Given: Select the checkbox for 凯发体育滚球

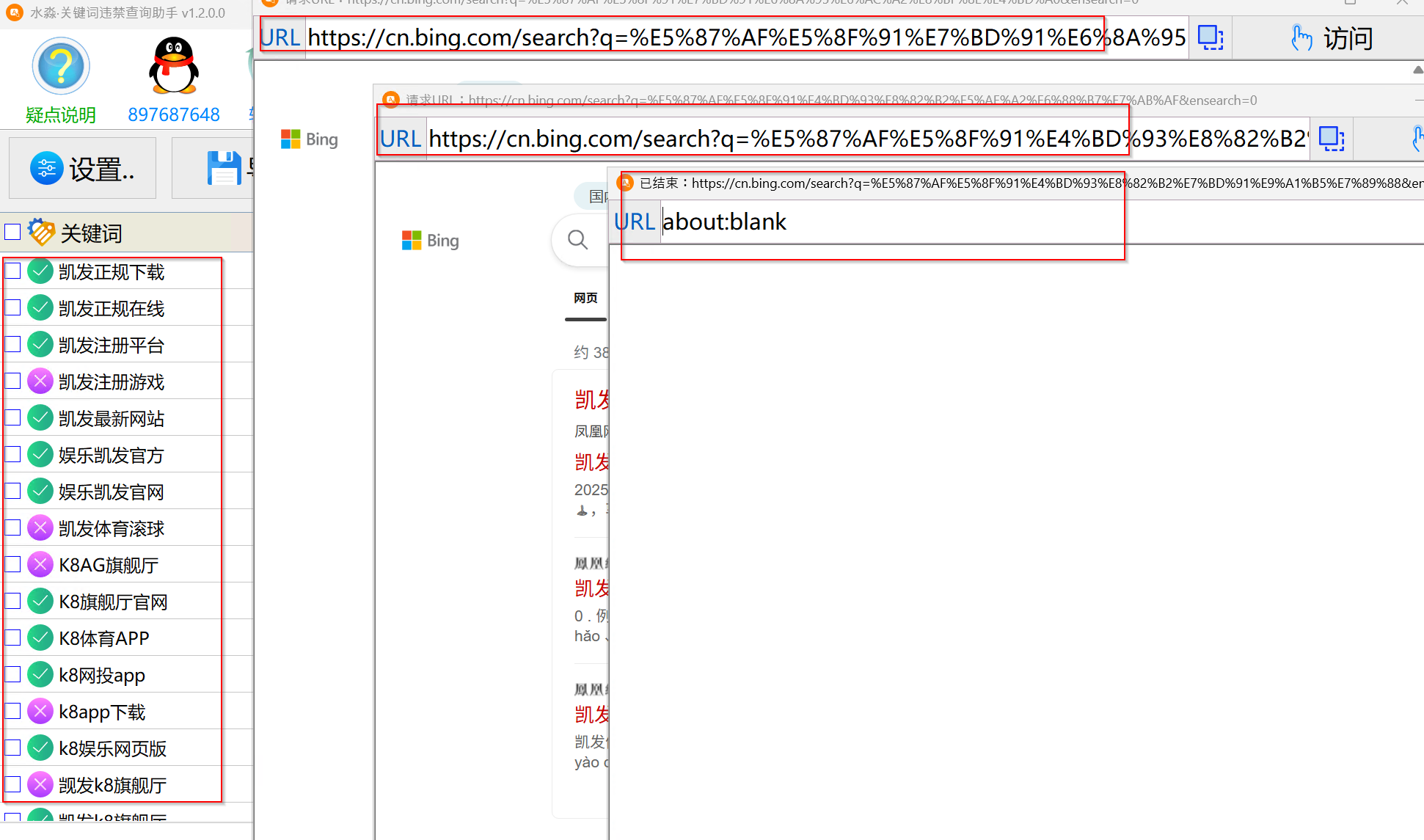Looking at the screenshot, I should 12,528.
